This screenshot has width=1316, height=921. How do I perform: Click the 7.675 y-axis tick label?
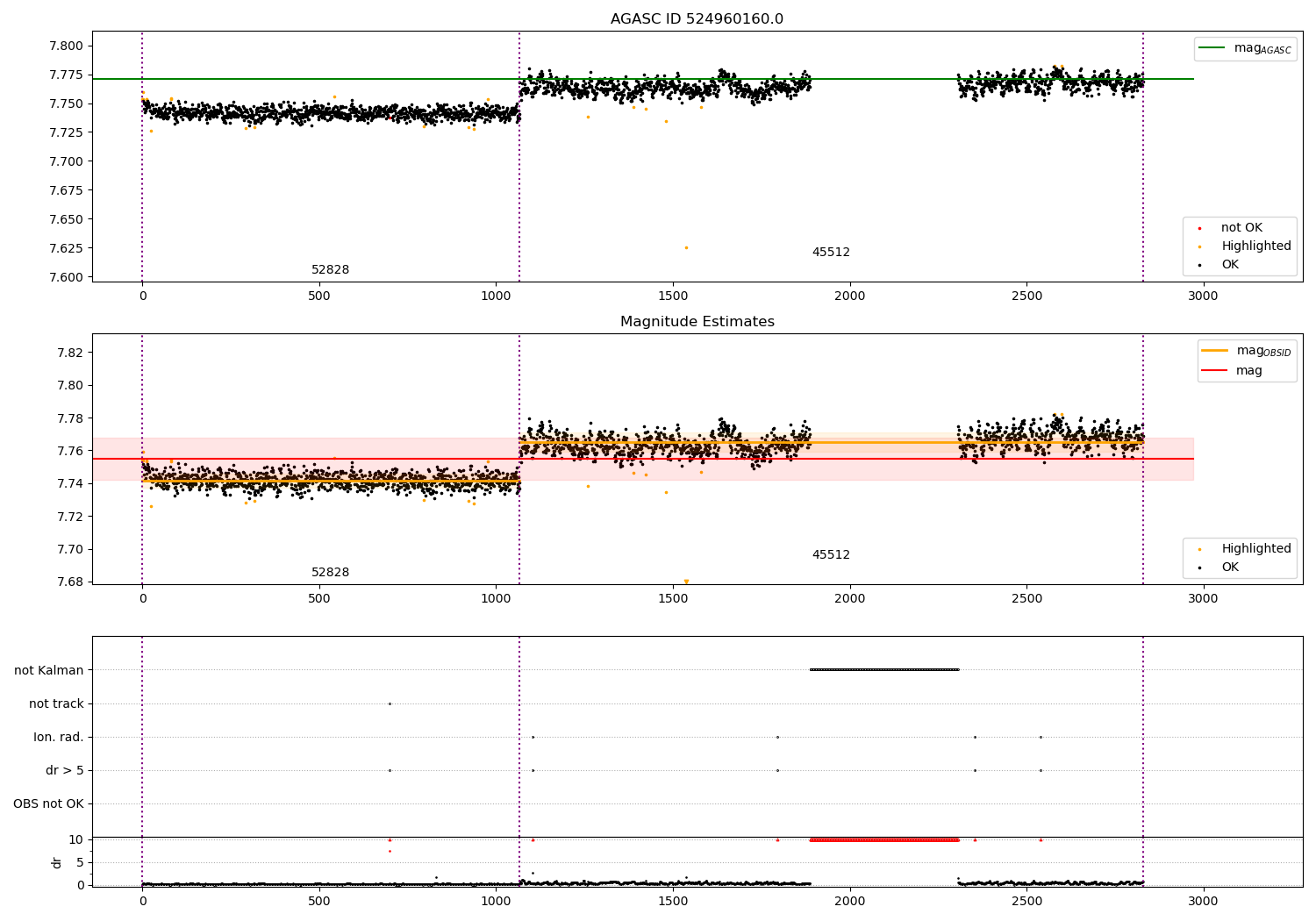tap(66, 190)
